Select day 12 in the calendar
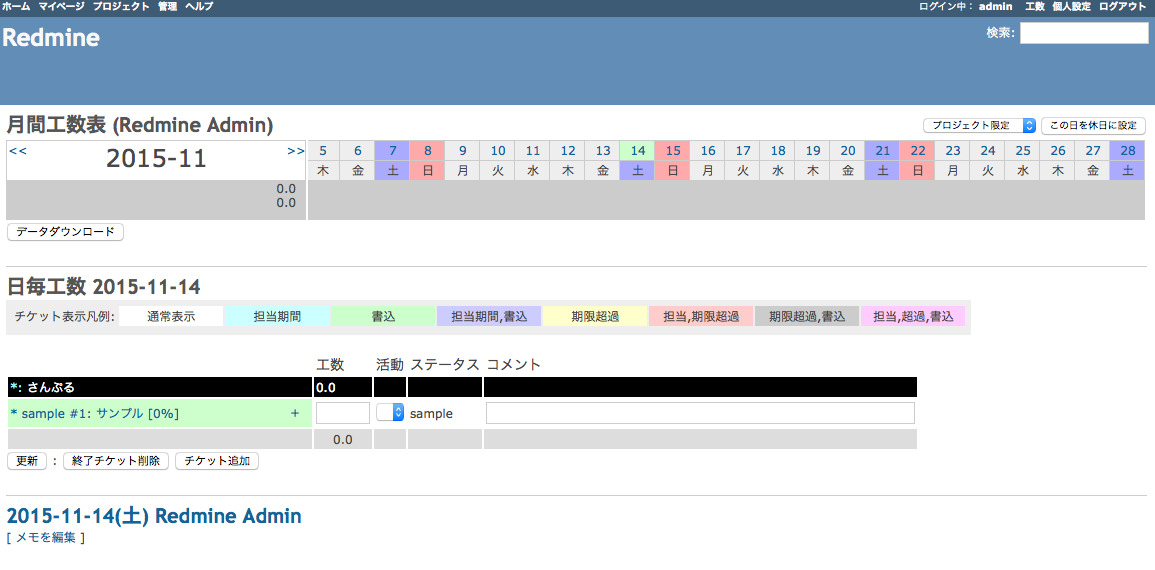 point(568,151)
